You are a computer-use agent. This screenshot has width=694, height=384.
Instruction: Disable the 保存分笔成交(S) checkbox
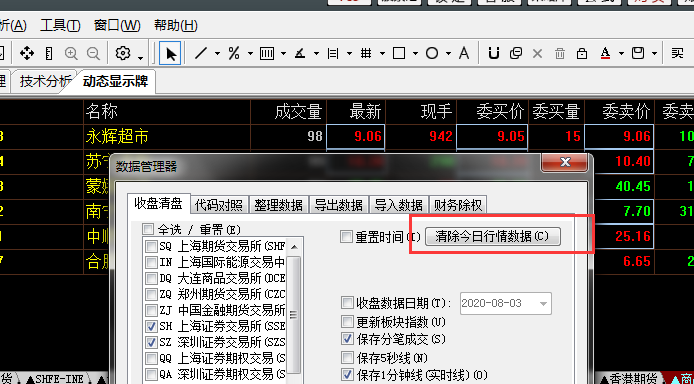coord(347,339)
